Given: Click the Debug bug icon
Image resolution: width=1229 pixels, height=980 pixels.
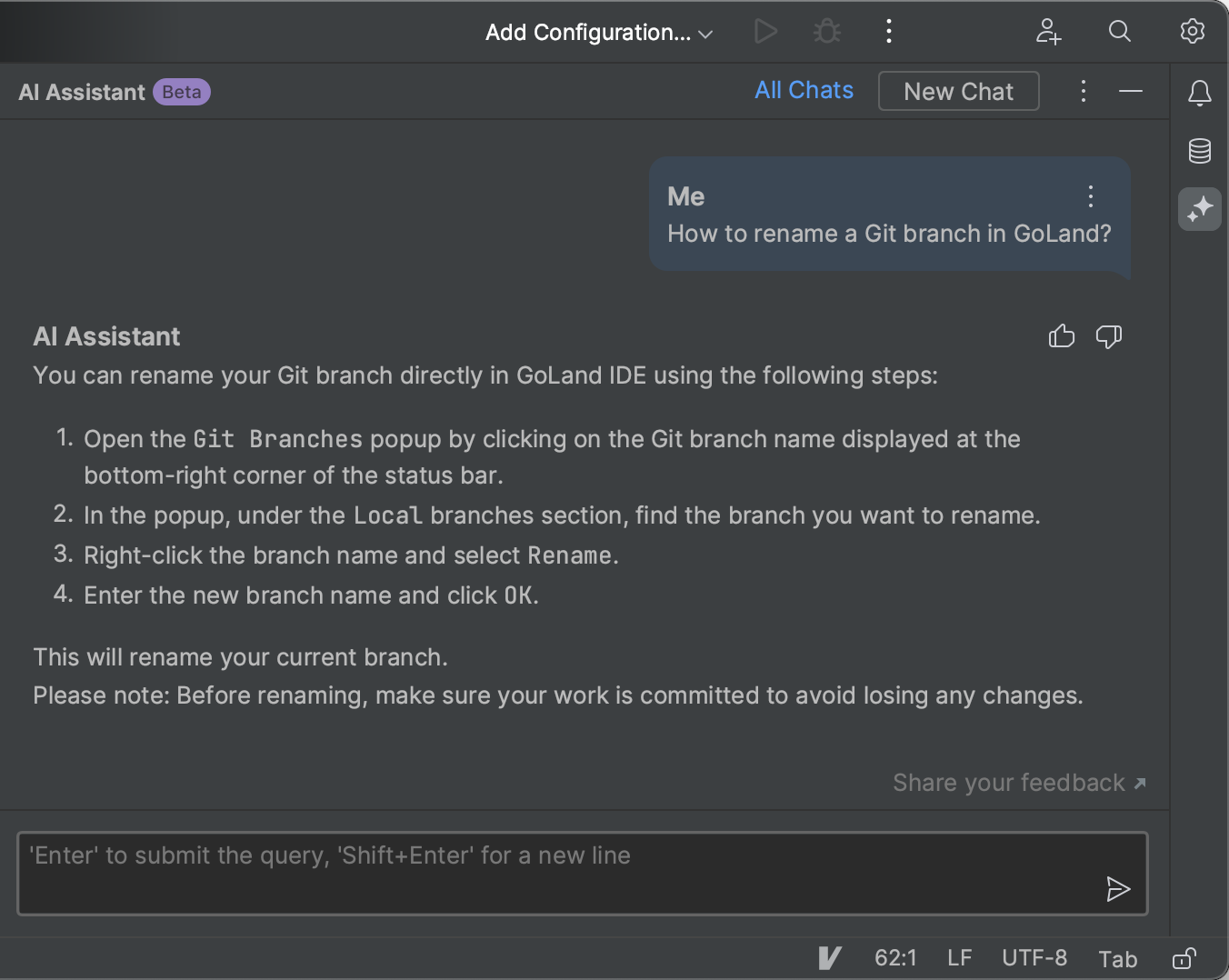Looking at the screenshot, I should tap(826, 32).
